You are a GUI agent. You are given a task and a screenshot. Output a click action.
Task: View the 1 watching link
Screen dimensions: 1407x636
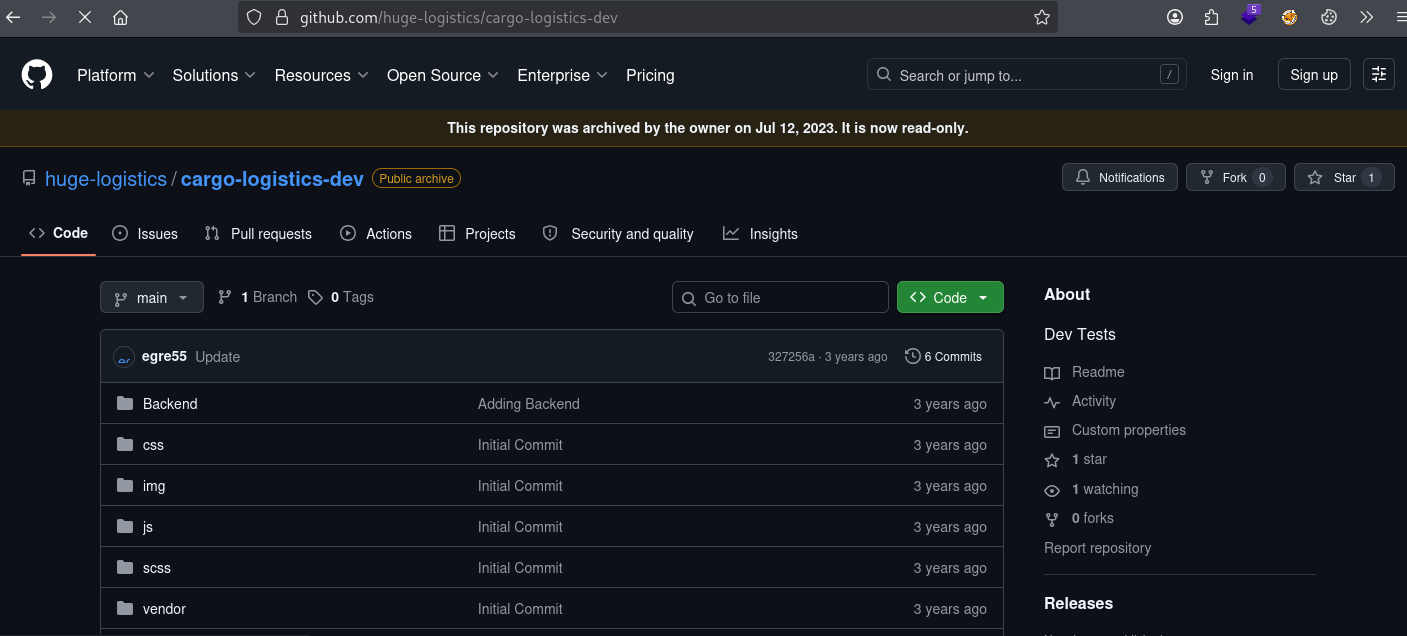(x=1091, y=489)
